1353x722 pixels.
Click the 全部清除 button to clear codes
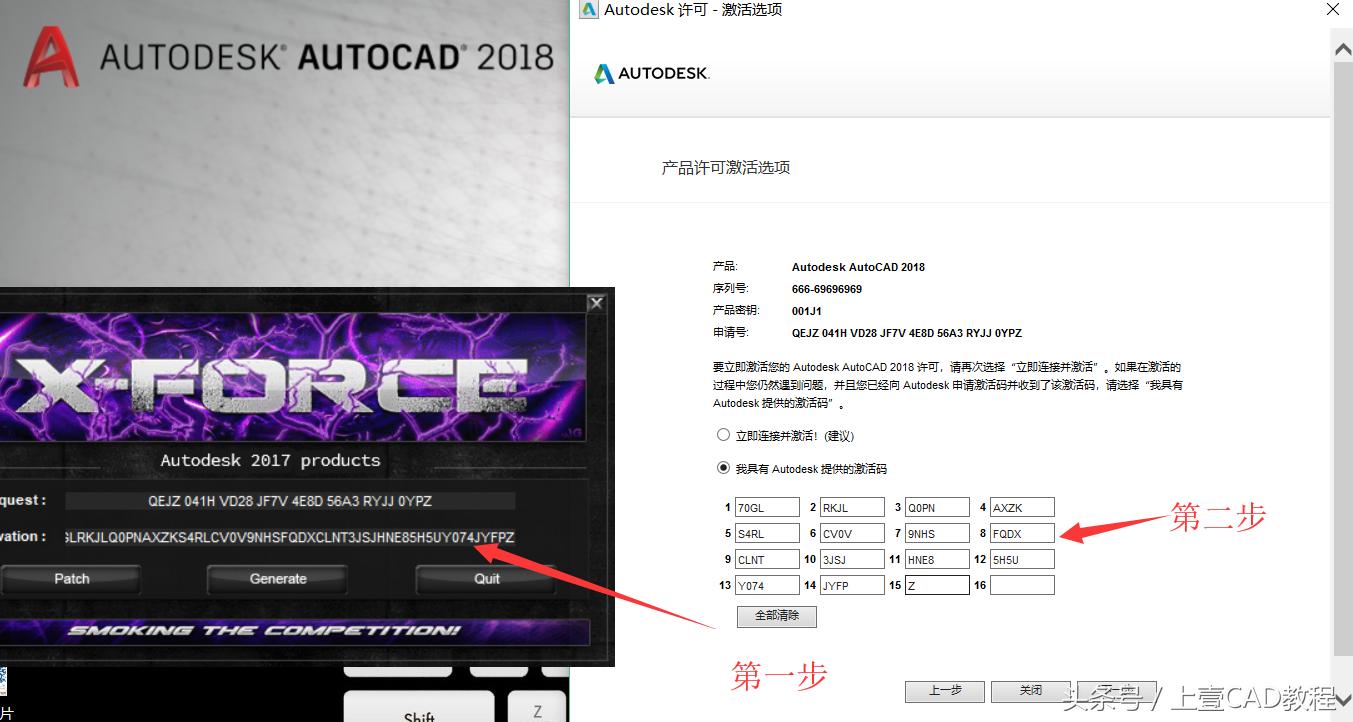(776, 616)
